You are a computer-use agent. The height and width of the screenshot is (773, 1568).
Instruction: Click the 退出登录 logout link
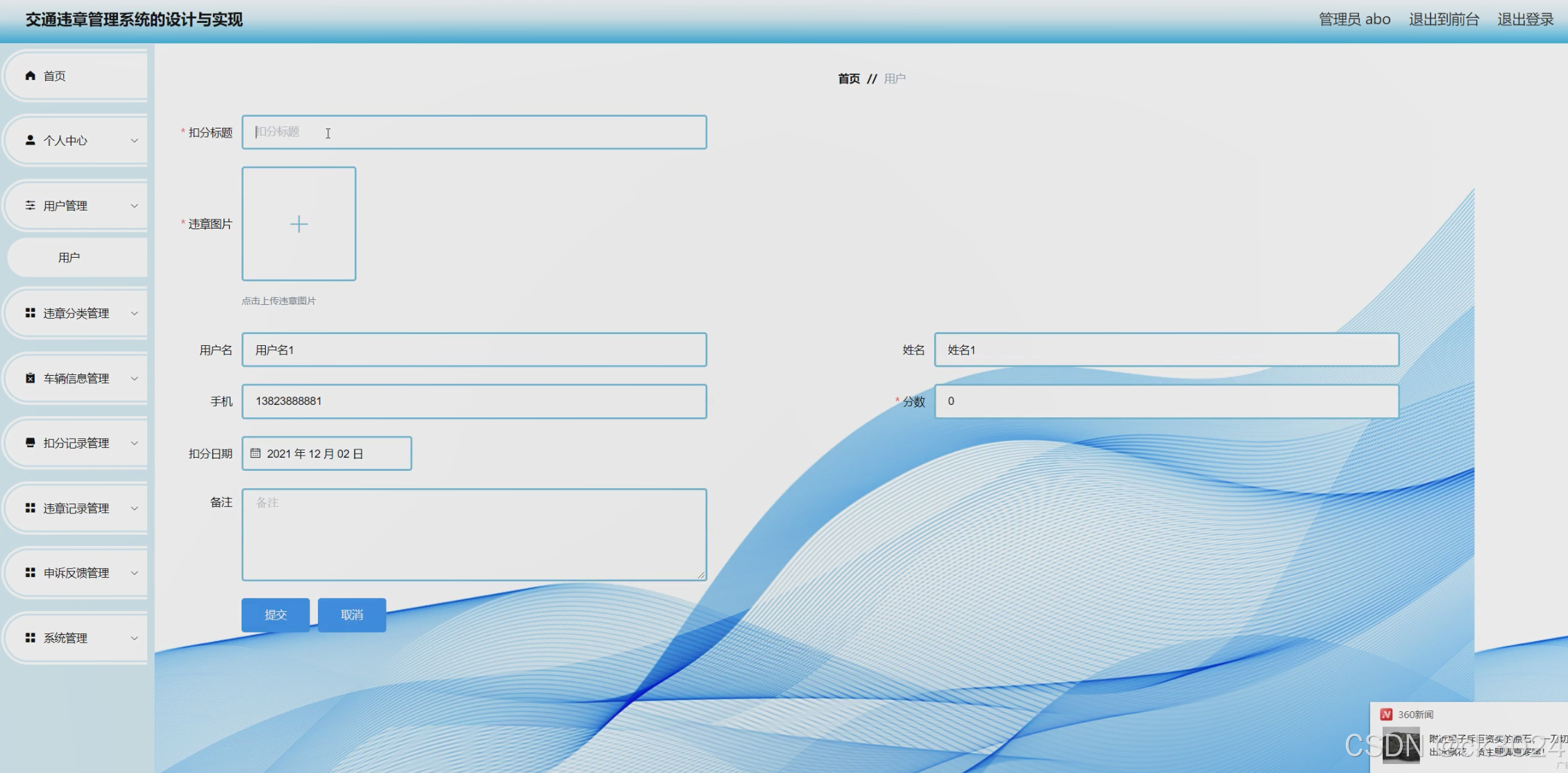pyautogui.click(x=1525, y=19)
